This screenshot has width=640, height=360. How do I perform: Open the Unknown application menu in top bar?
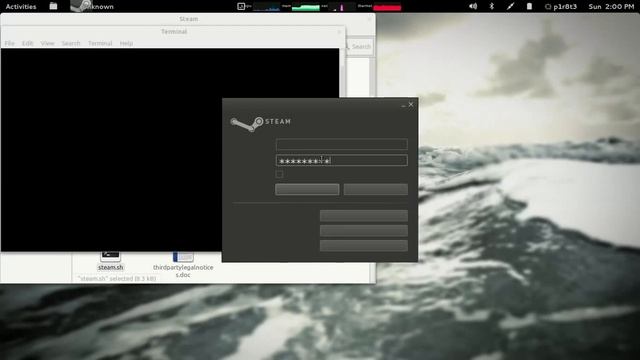click(92, 7)
